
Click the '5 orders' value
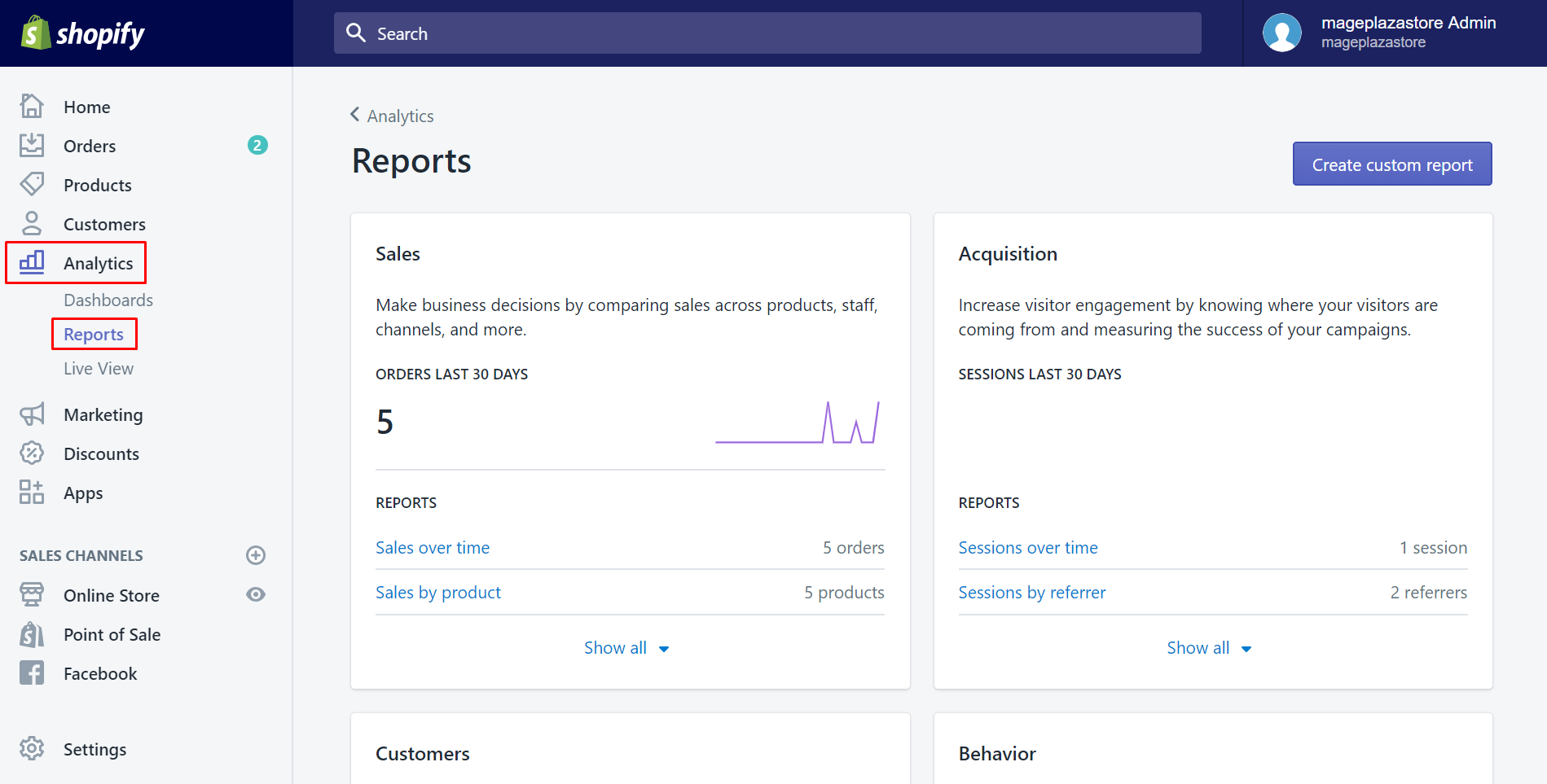[x=853, y=547]
